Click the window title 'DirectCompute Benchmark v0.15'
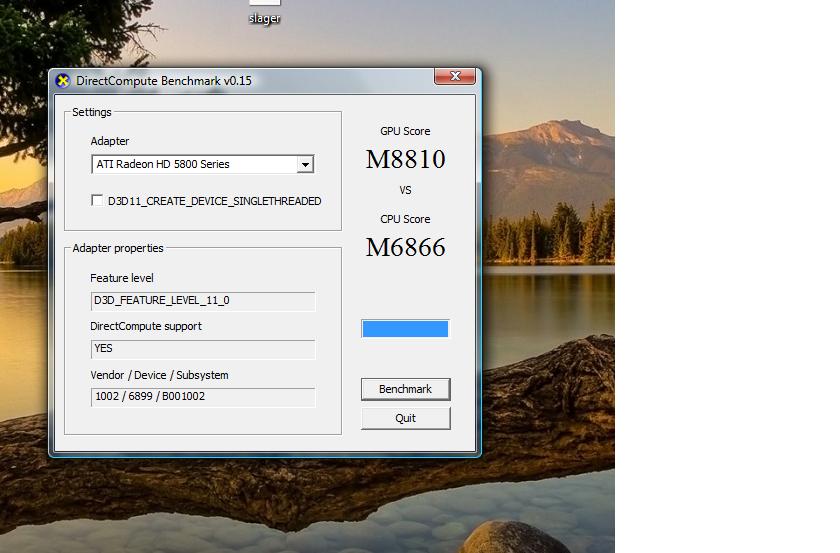 click(163, 81)
